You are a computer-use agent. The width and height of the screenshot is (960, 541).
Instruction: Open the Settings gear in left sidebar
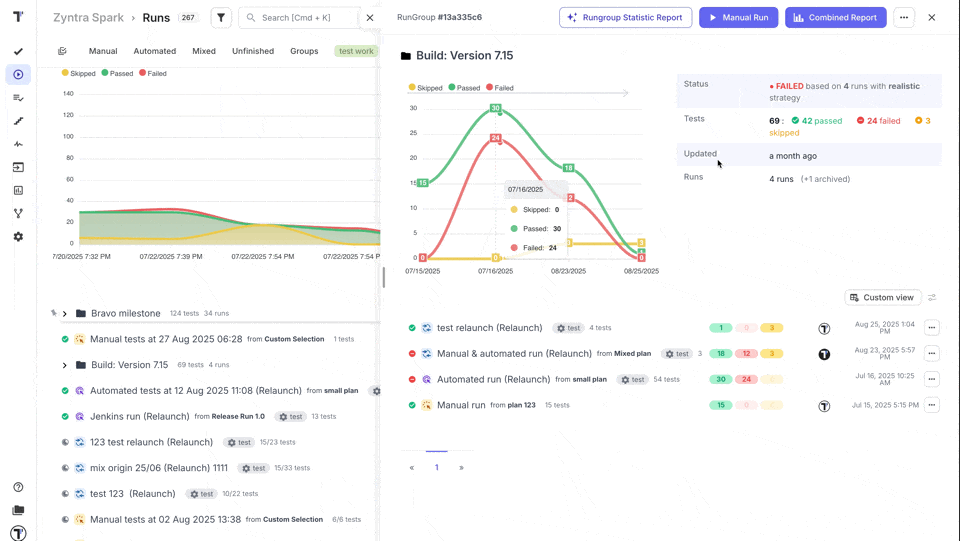pos(18,237)
